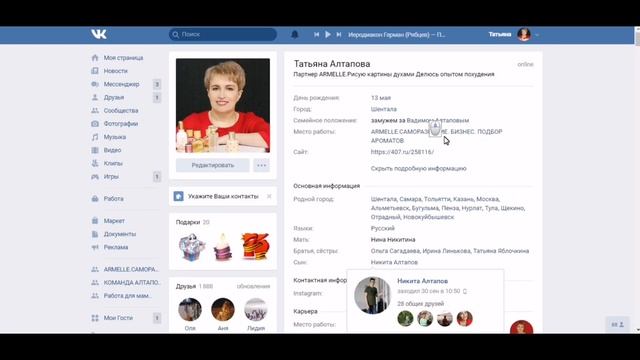
Task: Click the Мессенджер unread counter badge
Action: click(x=157, y=84)
